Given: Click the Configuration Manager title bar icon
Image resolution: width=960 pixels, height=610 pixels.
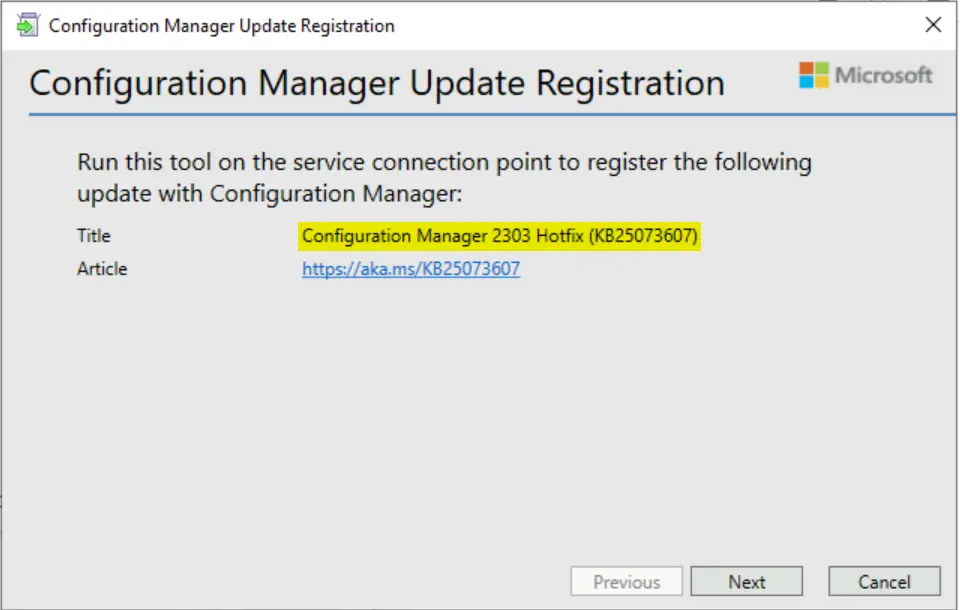Looking at the screenshot, I should (x=28, y=25).
